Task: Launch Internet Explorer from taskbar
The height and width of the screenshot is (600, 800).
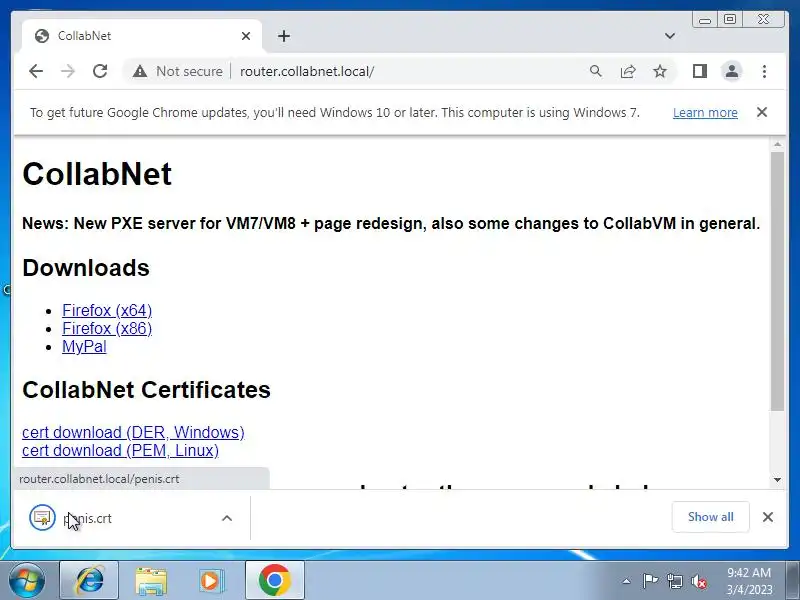Action: click(x=89, y=580)
